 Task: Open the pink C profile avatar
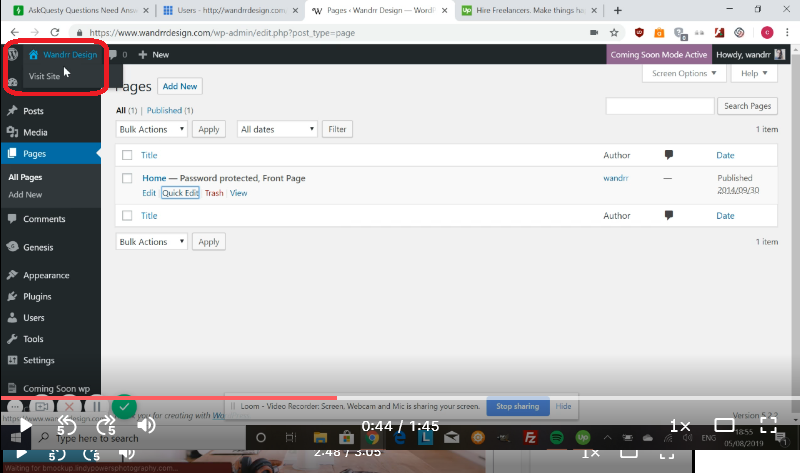click(767, 33)
